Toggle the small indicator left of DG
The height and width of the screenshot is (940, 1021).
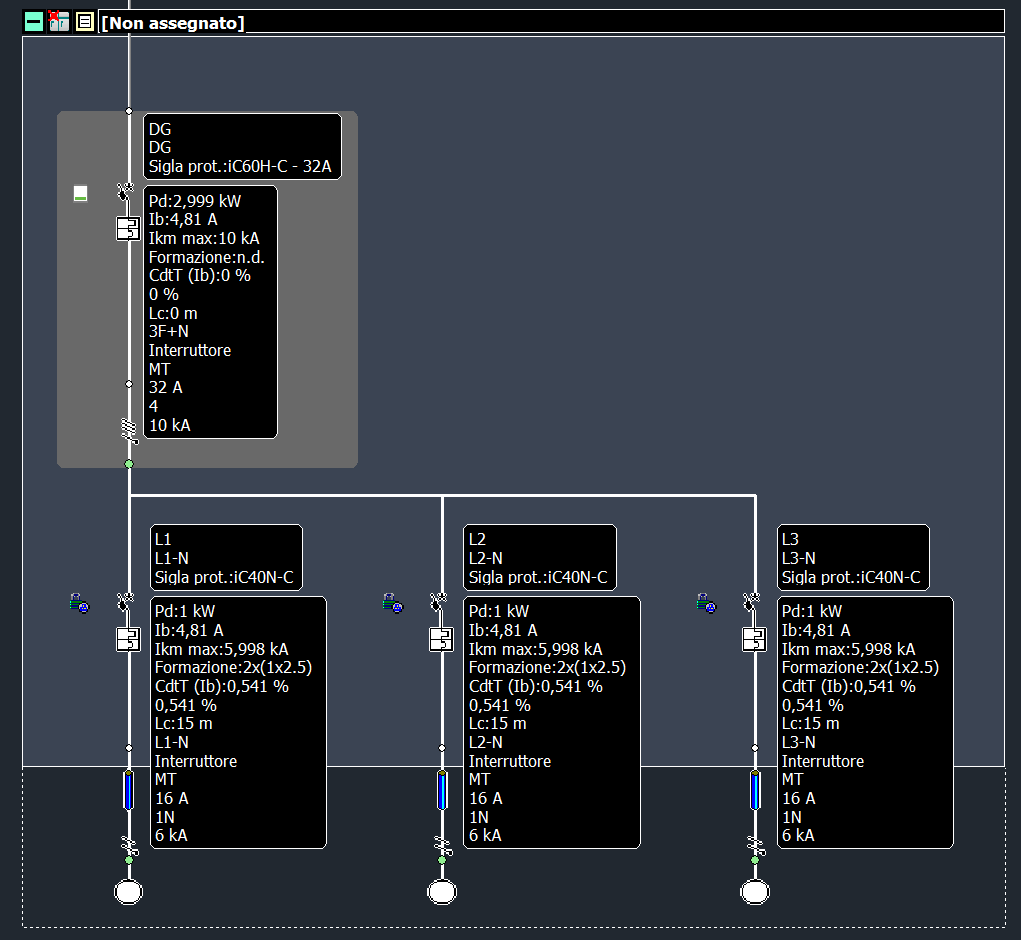81,193
